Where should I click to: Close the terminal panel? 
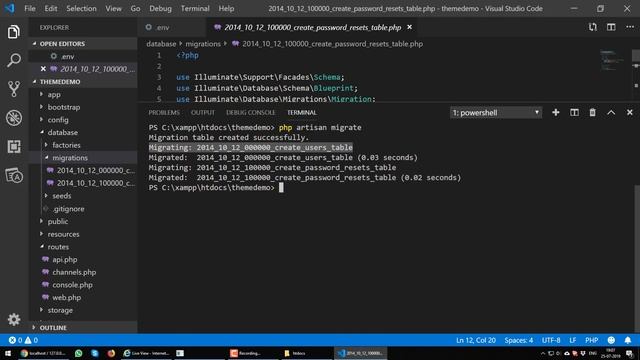click(x=629, y=112)
